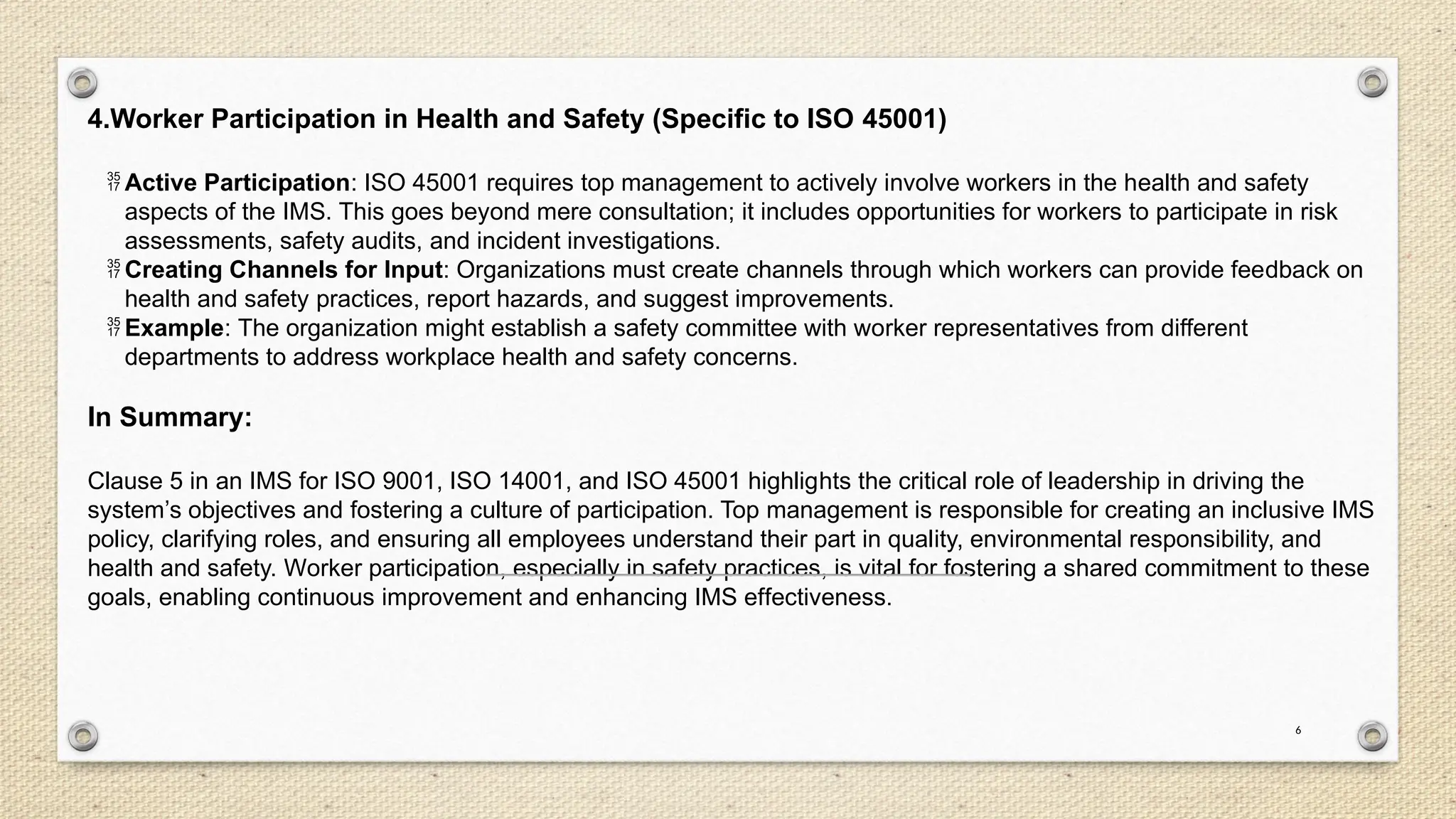The image size is (1456, 819).
Task: Click the bullet symbol before Creating Channels for Input
Action: tap(114, 269)
